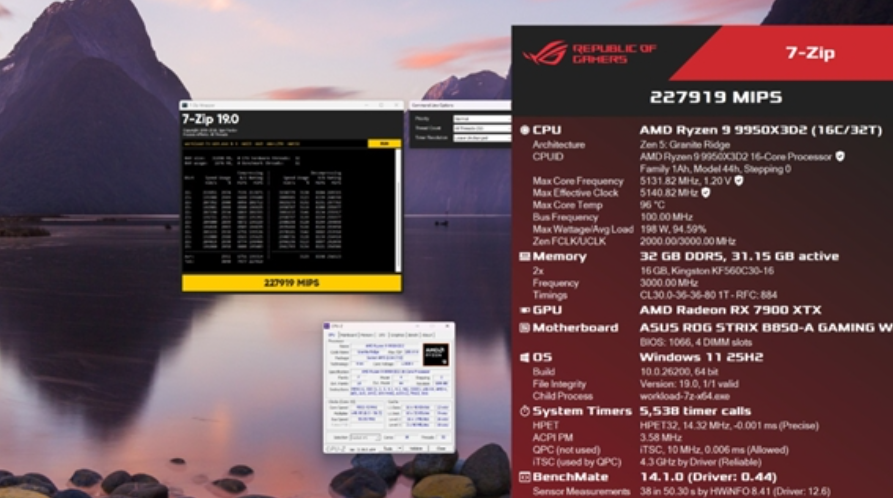Click the yellow 227919 MIPS result bar
The height and width of the screenshot is (498, 893).
[291, 283]
